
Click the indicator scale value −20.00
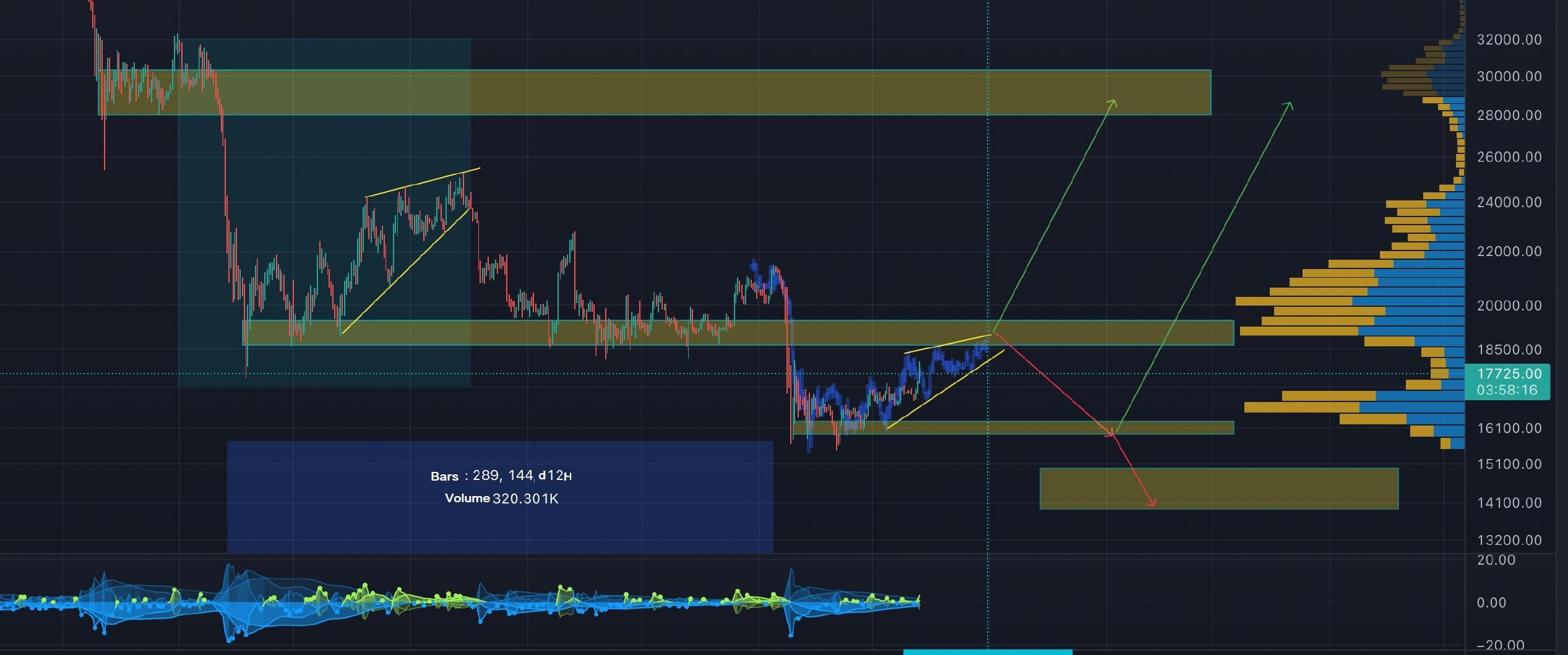[x=1500, y=646]
